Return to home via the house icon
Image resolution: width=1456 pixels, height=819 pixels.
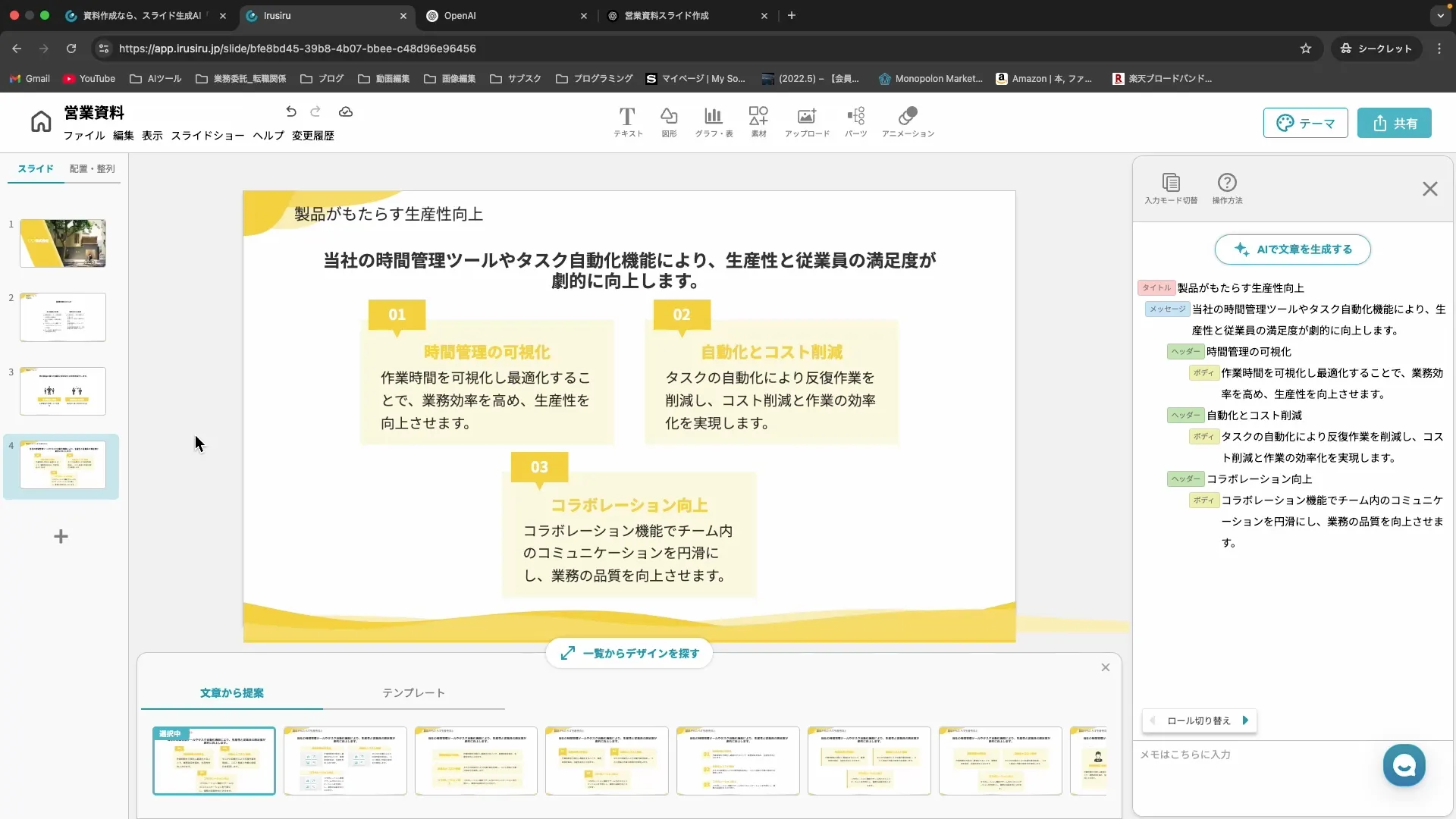[40, 121]
